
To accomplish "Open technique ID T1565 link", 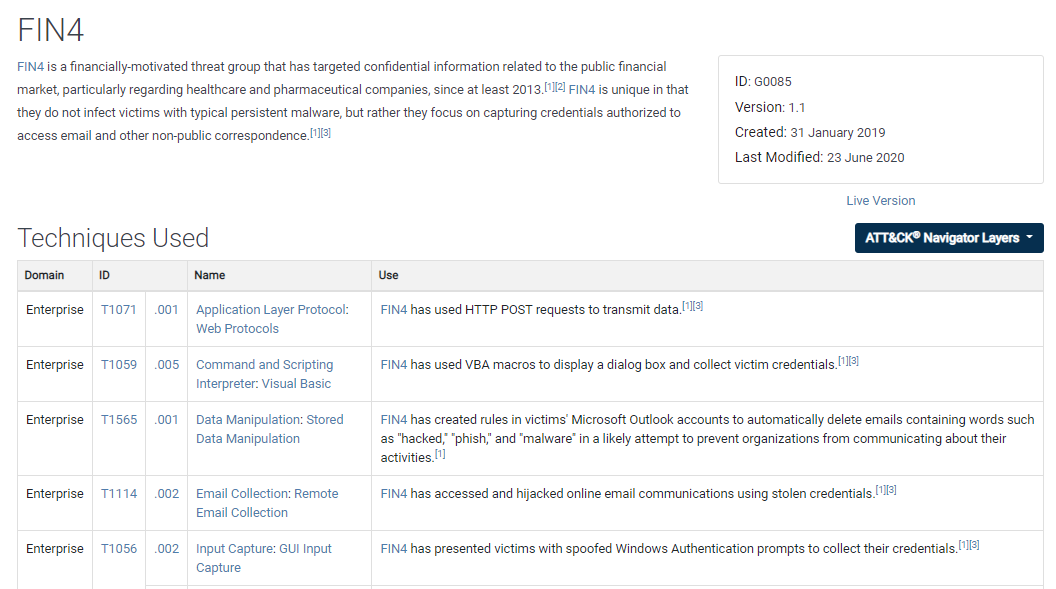I will click(119, 420).
